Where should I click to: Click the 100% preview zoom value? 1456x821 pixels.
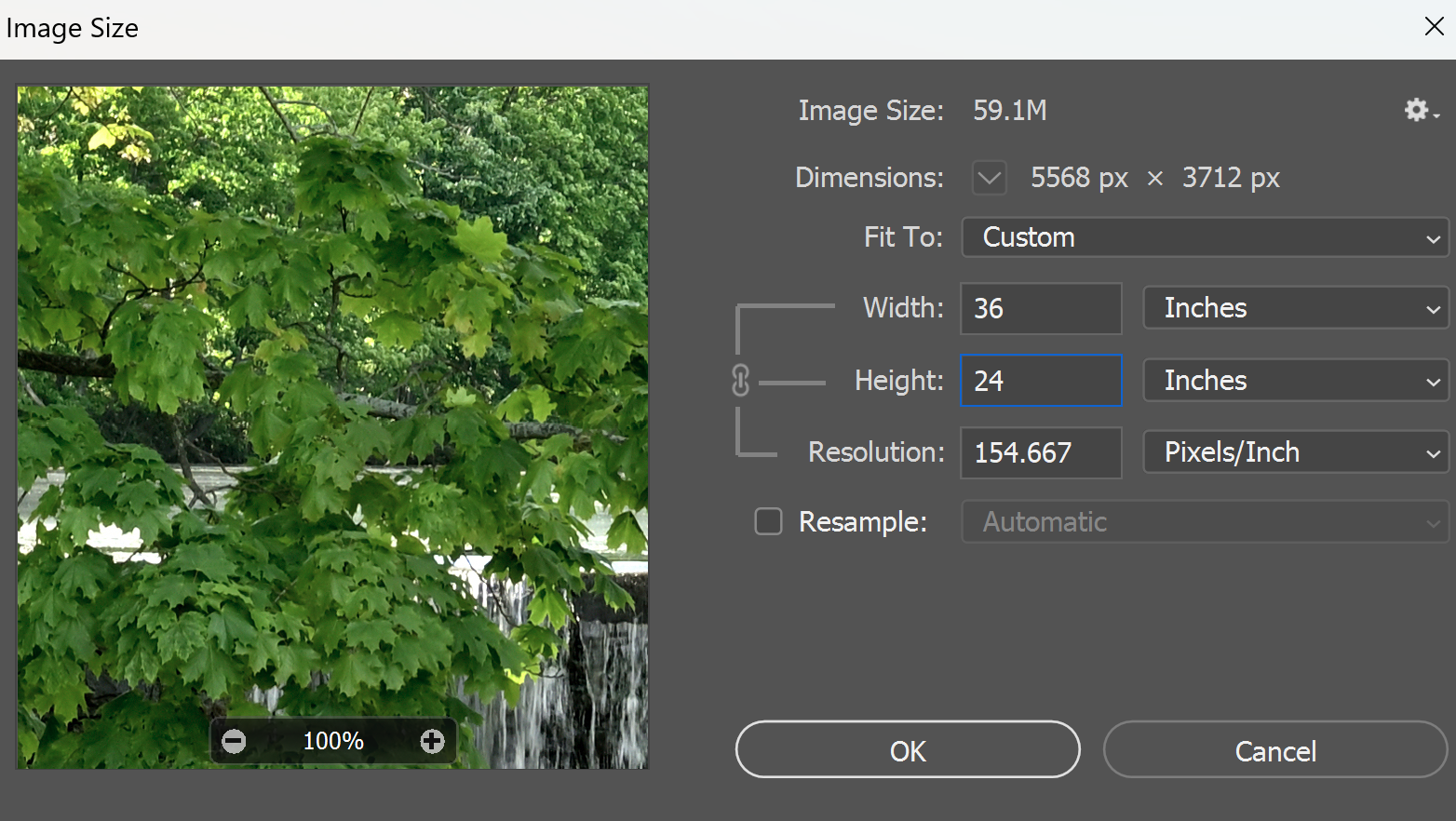pyautogui.click(x=333, y=741)
